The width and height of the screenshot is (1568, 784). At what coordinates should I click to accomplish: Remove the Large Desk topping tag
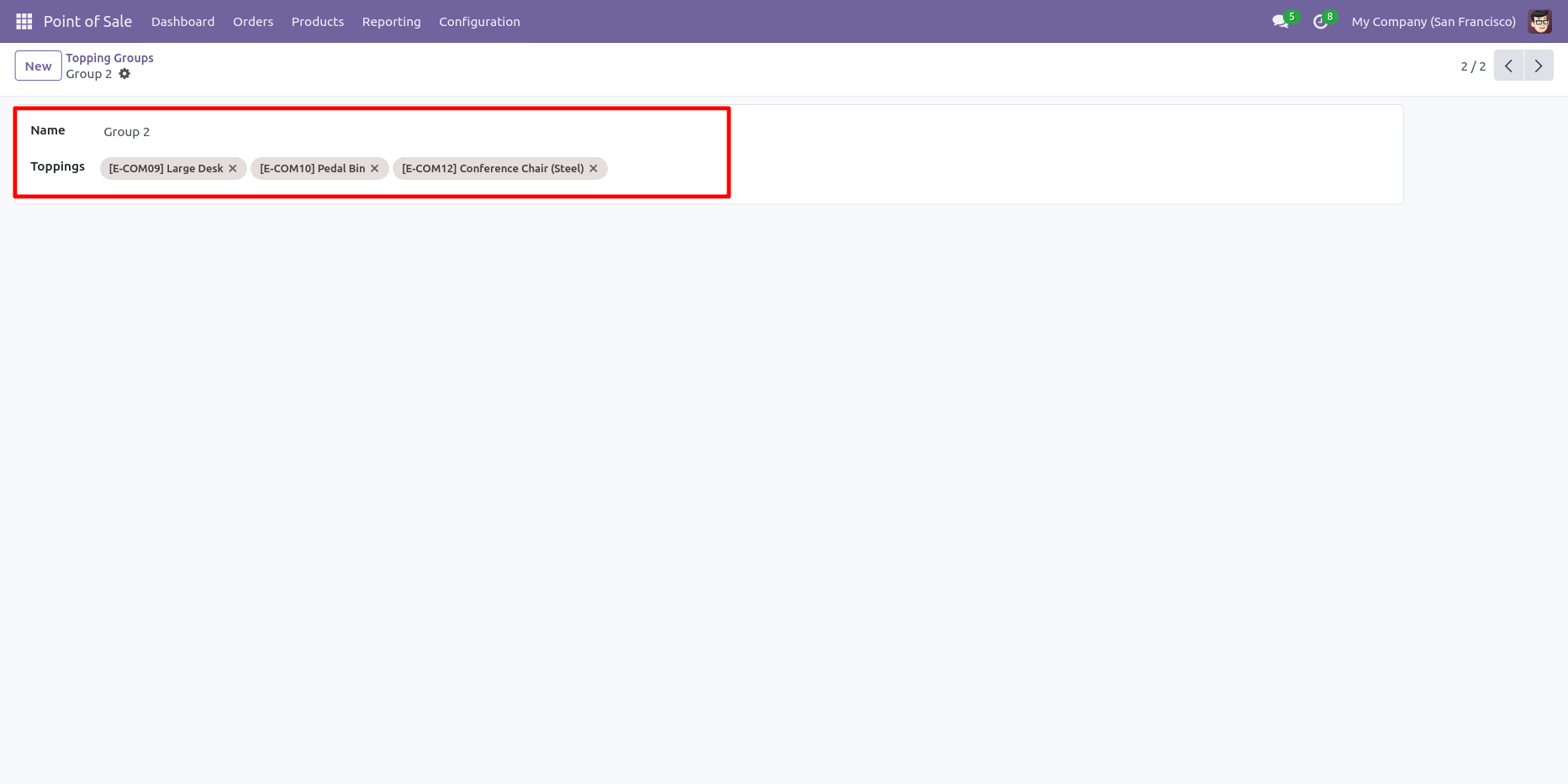(x=233, y=168)
